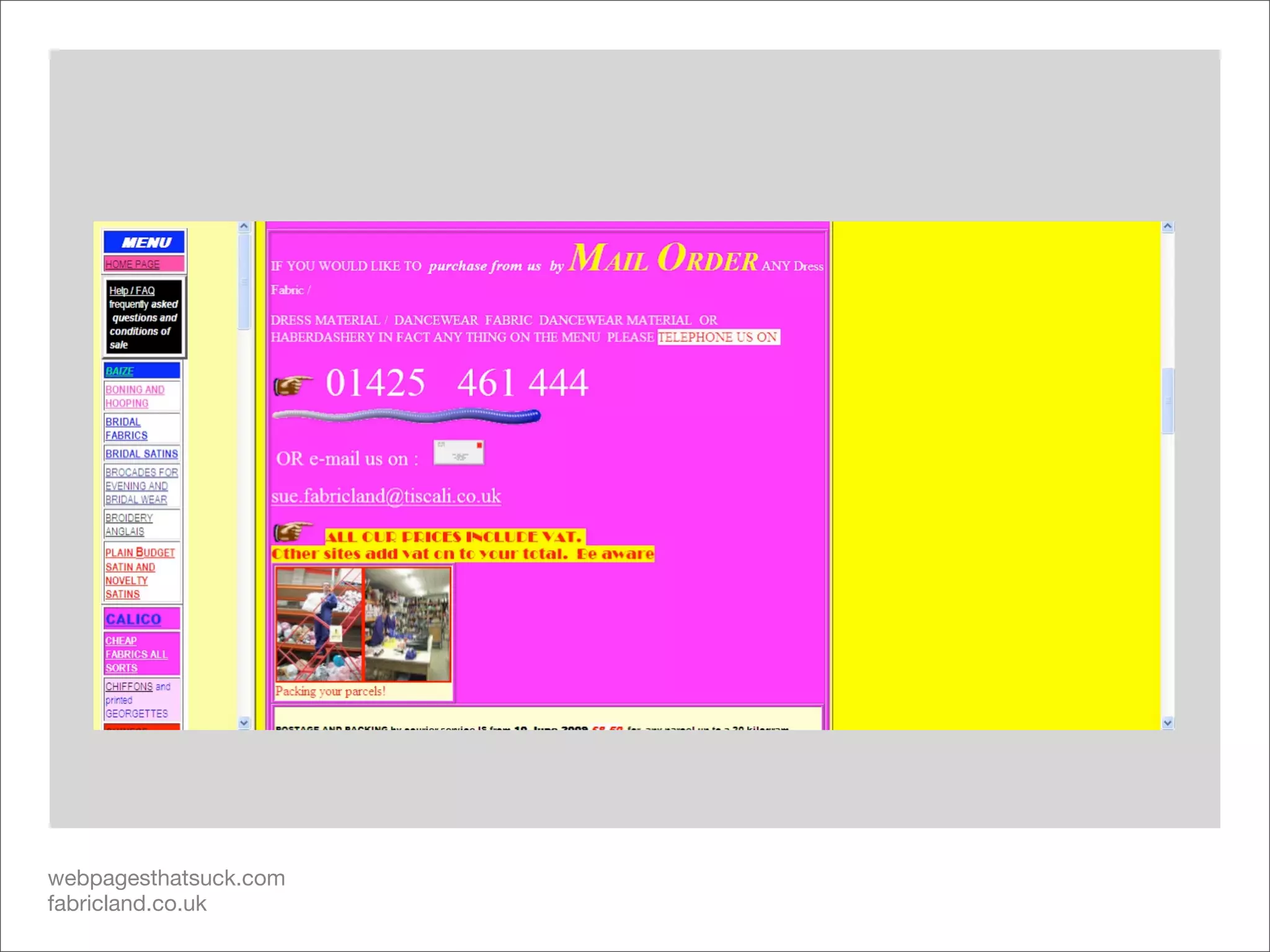Open CHEAP FABRICS ALL SORTS
Image resolution: width=1270 pixels, height=952 pixels.
[x=136, y=654]
